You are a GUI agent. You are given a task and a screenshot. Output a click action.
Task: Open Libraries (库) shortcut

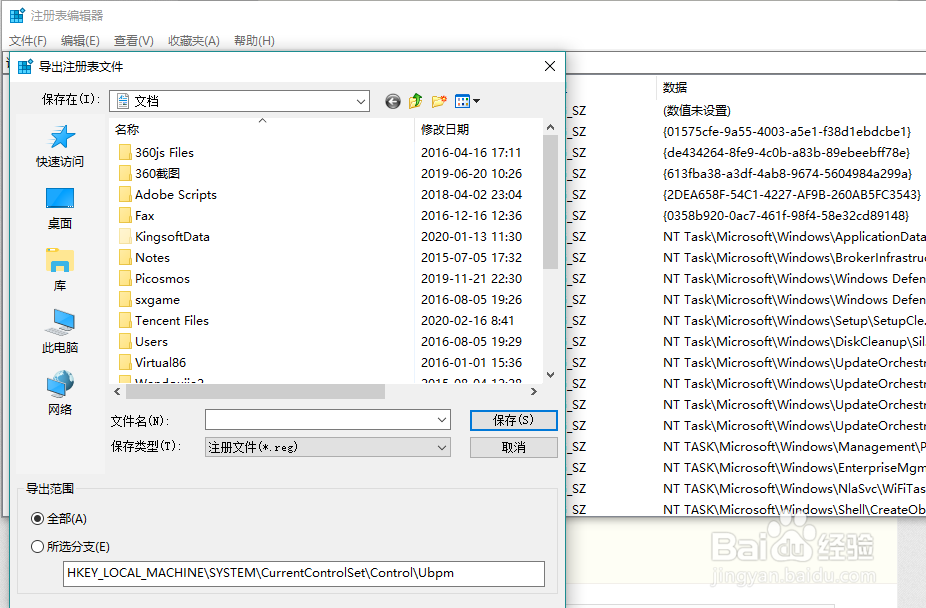coord(60,270)
